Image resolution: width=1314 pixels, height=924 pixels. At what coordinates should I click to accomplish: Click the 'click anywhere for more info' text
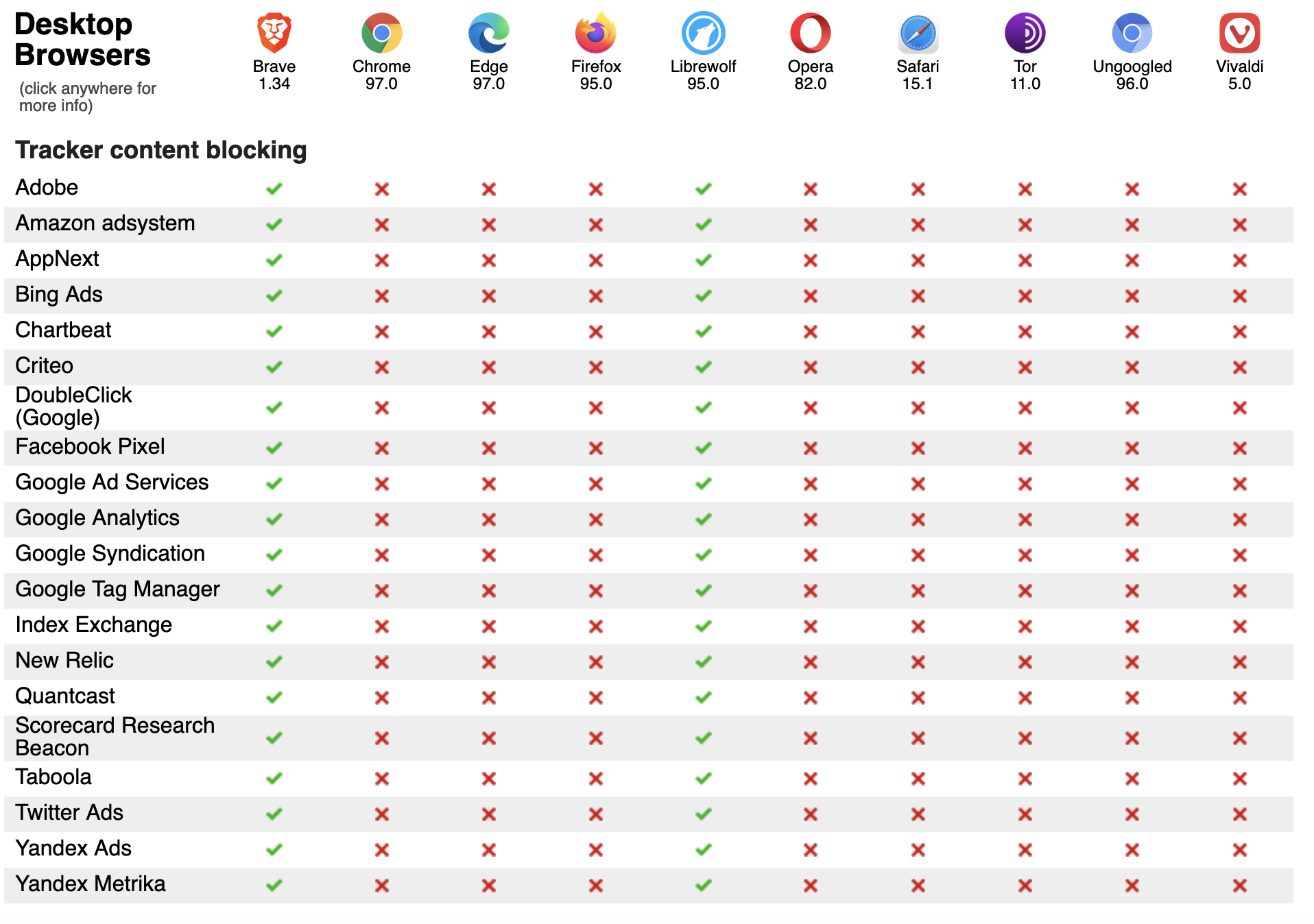(x=87, y=97)
